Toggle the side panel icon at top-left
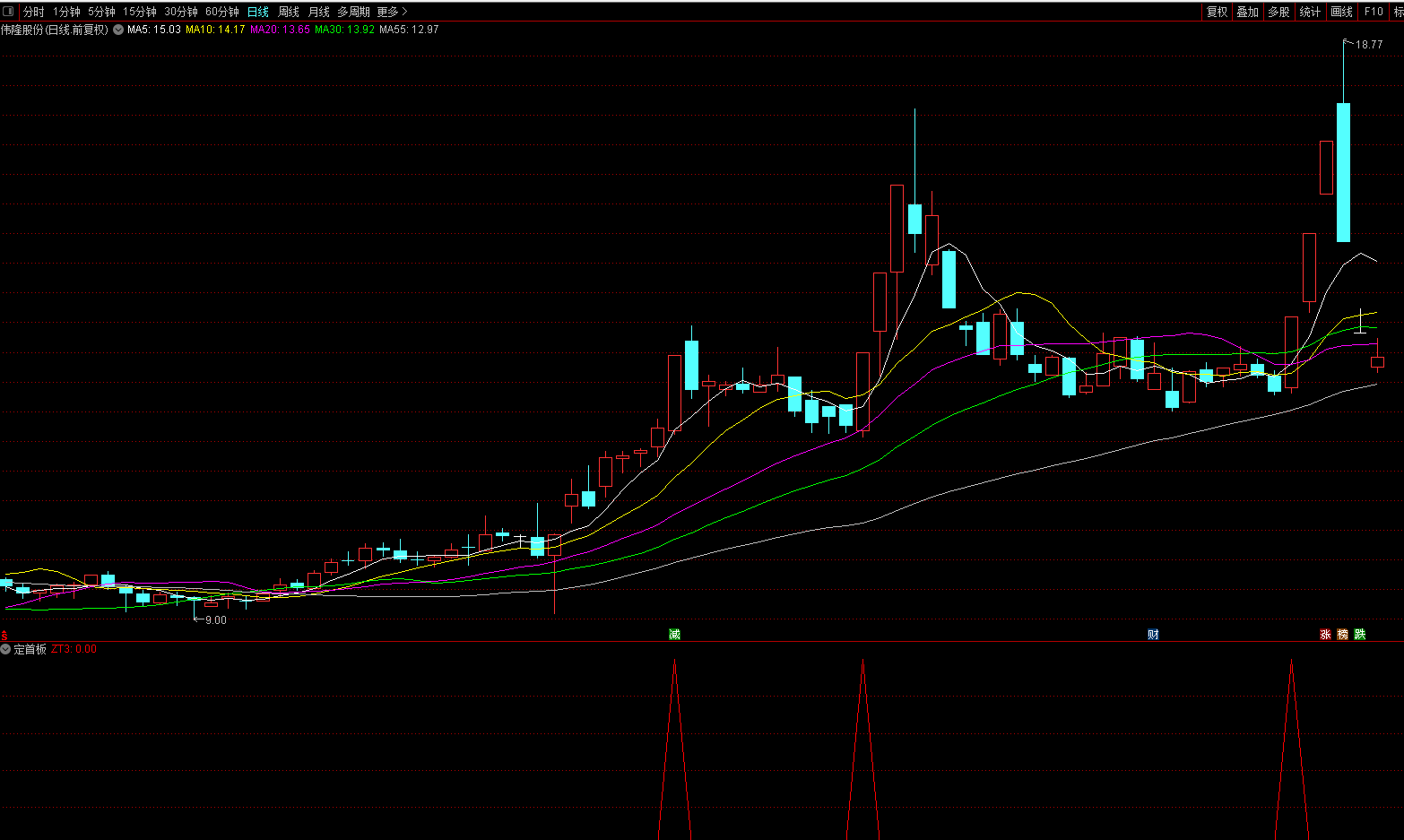Viewport: 1404px width, 840px height. pos(8,12)
